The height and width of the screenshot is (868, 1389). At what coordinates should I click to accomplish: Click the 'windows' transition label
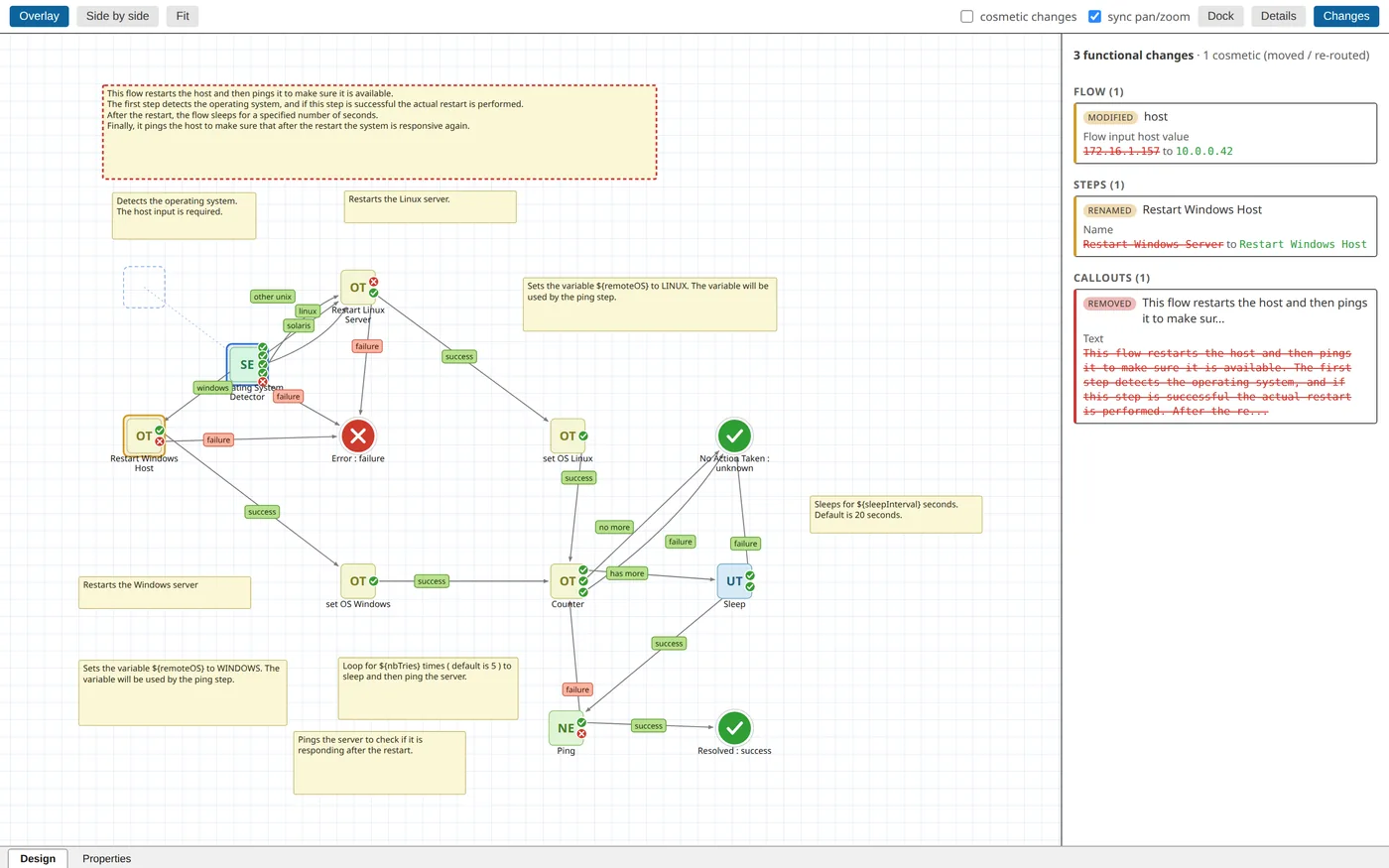[212, 388]
